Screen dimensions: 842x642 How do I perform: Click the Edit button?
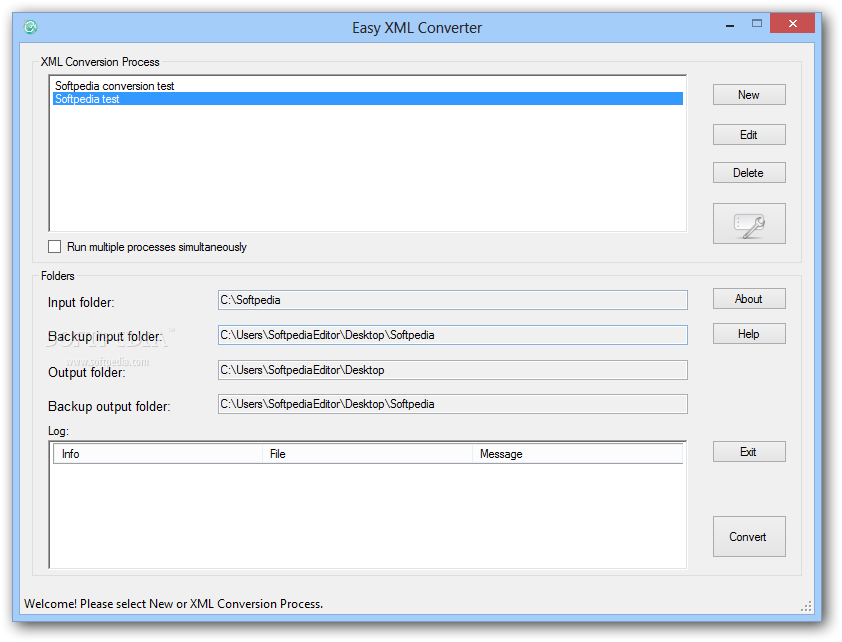point(749,135)
